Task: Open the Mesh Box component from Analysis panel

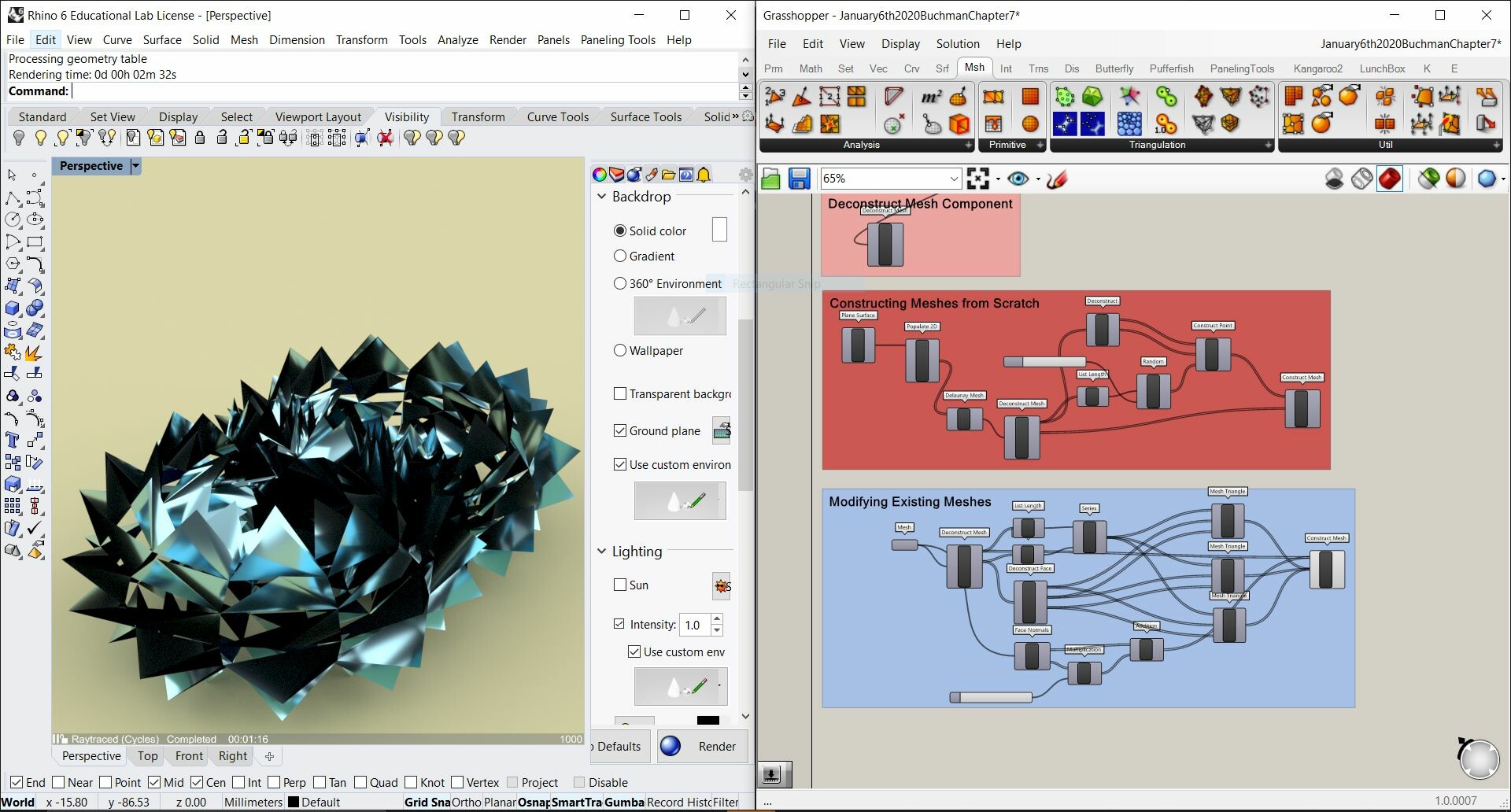Action: pos(959,124)
